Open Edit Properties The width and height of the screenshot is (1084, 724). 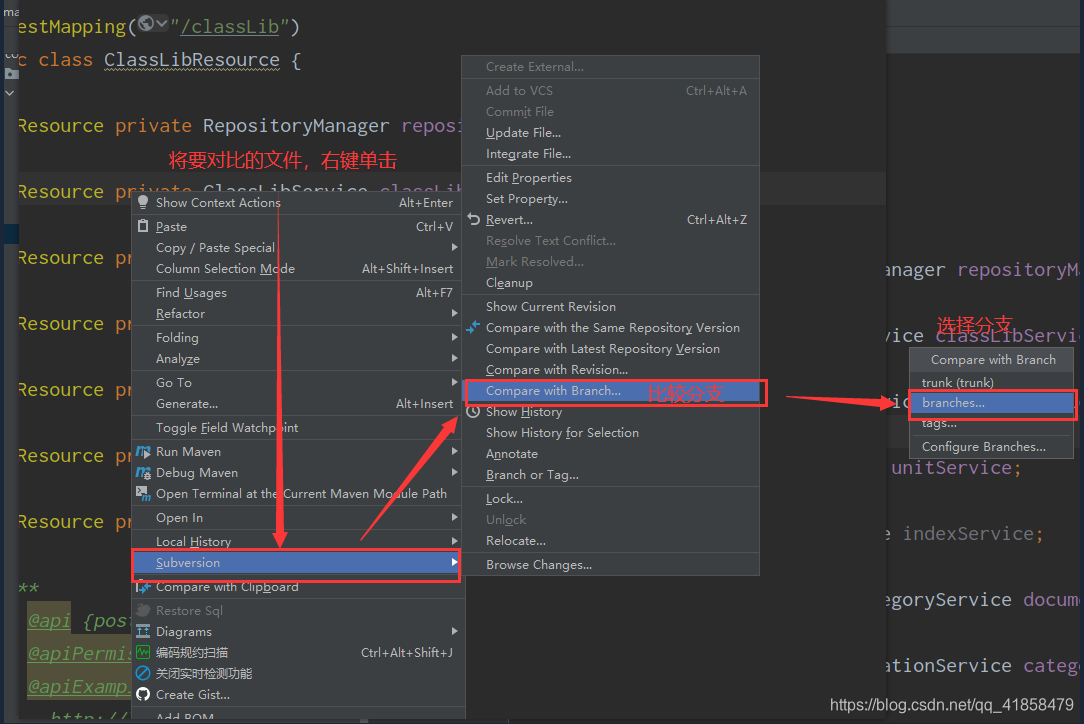pos(610,178)
